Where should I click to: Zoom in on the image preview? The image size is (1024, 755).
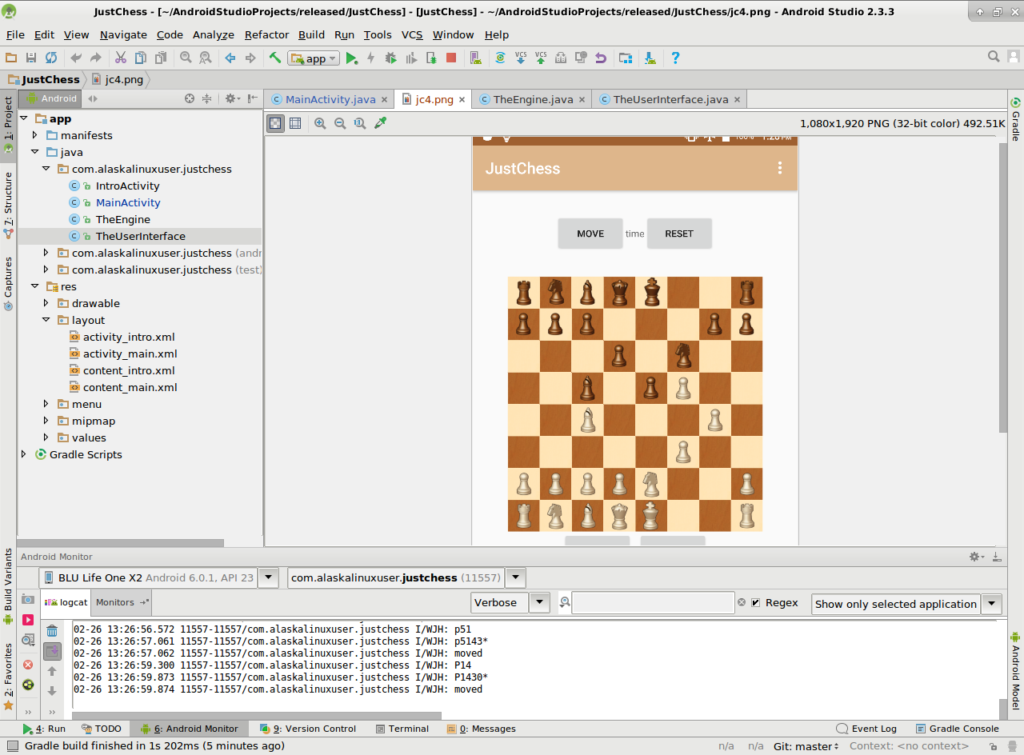click(320, 123)
